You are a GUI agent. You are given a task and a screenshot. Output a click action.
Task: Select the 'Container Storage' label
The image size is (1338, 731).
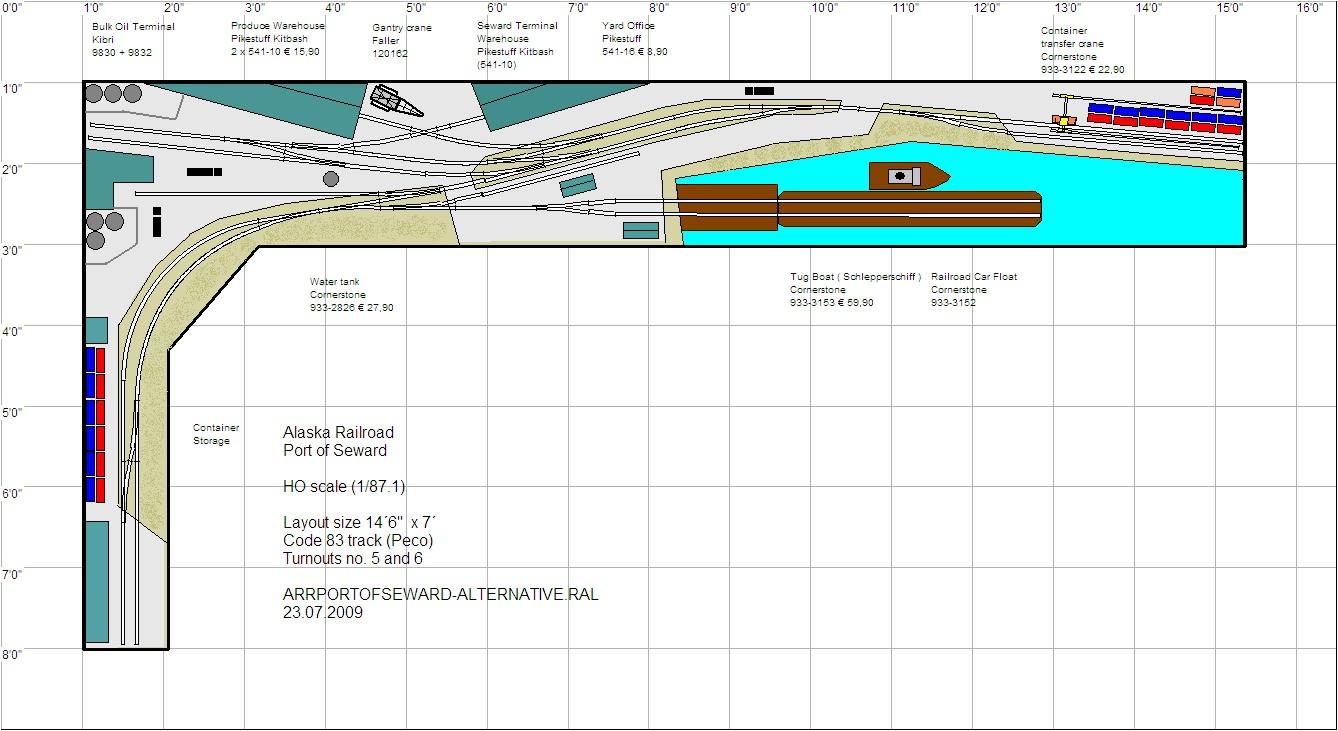coord(216,434)
